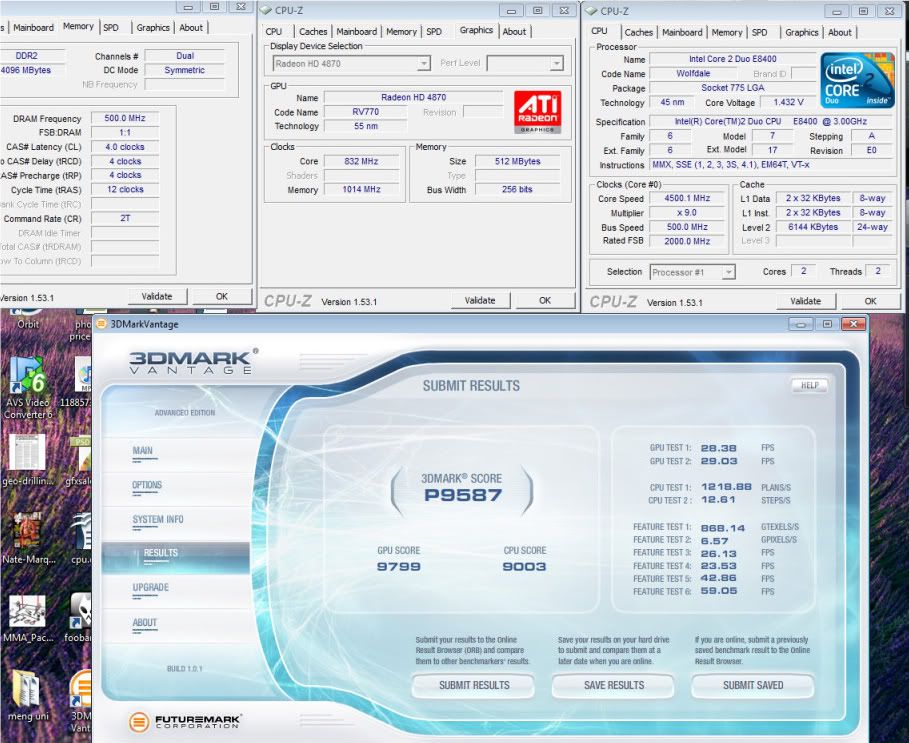Image resolution: width=909 pixels, height=743 pixels.
Task: Click the Core Voltage value 1.432 V
Action: (788, 102)
